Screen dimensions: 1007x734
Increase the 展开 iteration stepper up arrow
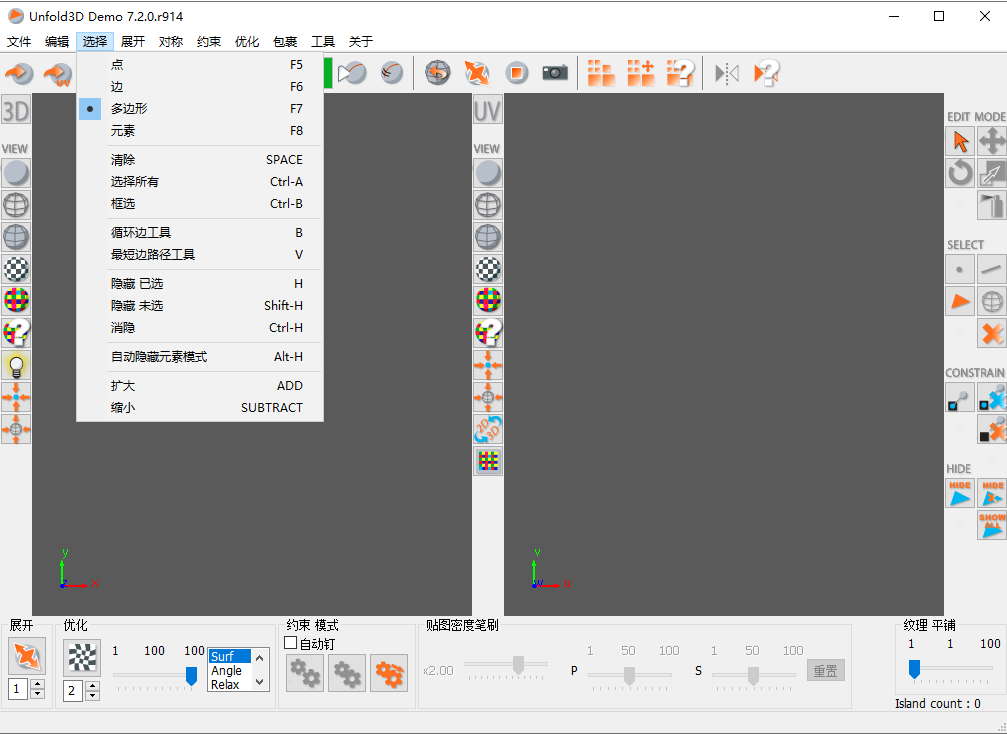[x=38, y=685]
